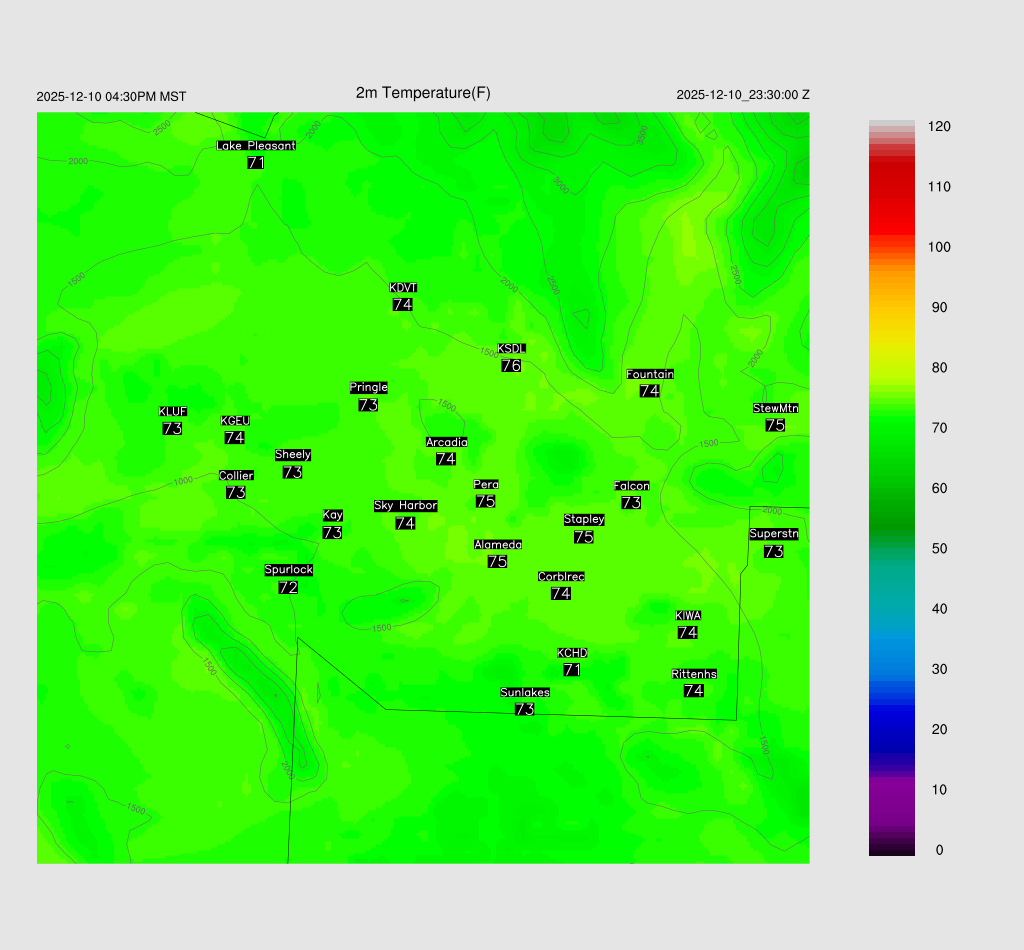Select the Spurlock temperature value of 72
This screenshot has height=950, width=1024.
click(288, 588)
